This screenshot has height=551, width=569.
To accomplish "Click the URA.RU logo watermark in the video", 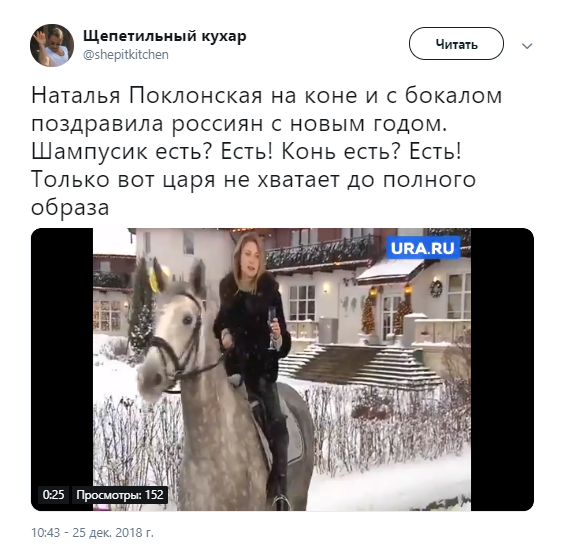I will point(423,248).
